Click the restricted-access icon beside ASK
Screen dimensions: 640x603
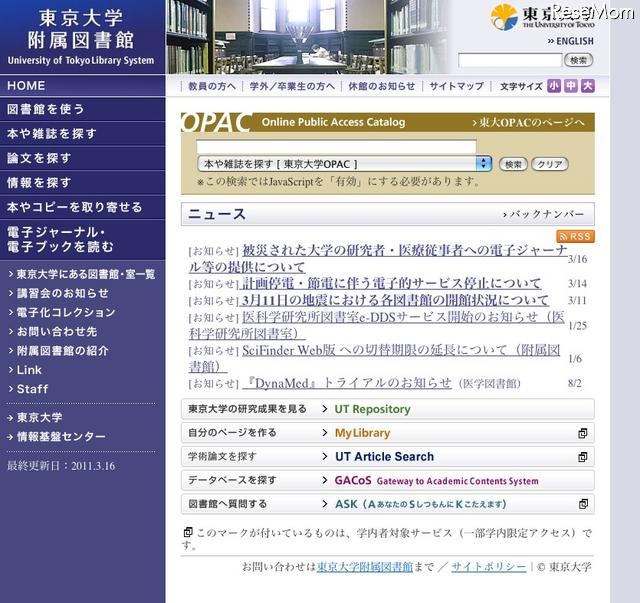pos(583,504)
